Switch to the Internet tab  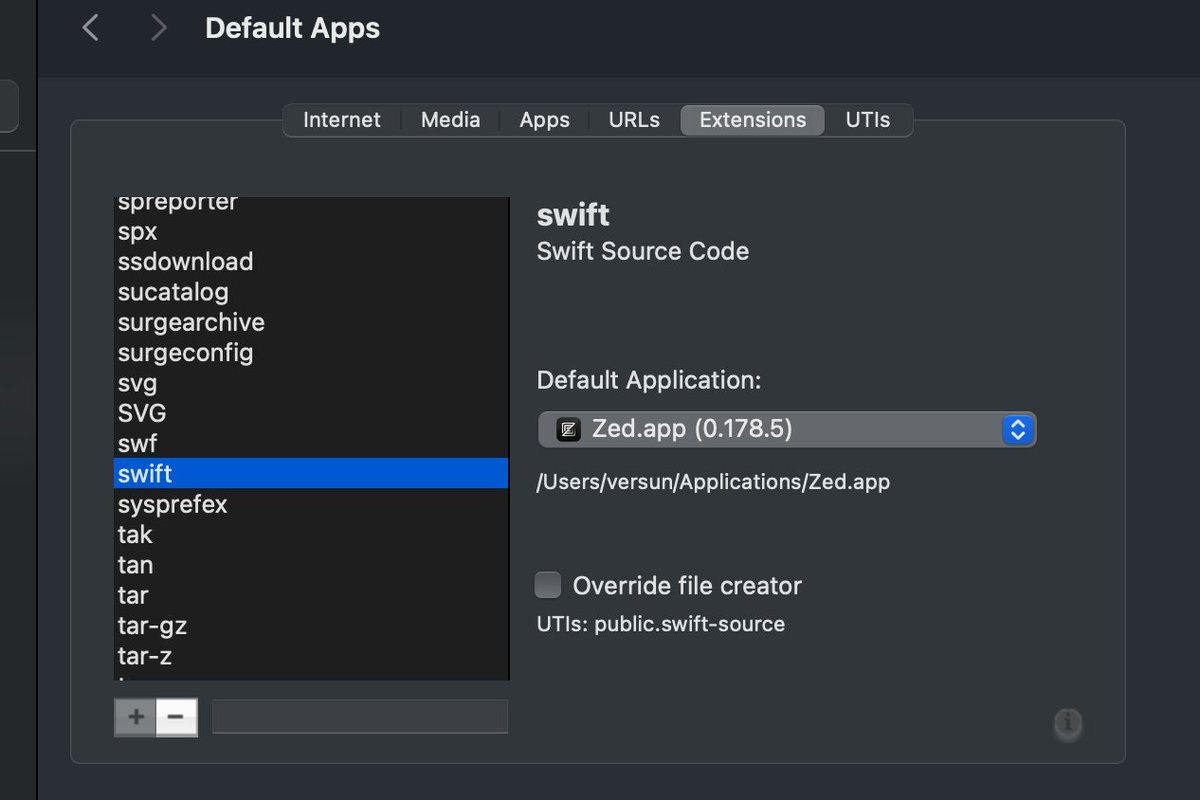(x=342, y=120)
